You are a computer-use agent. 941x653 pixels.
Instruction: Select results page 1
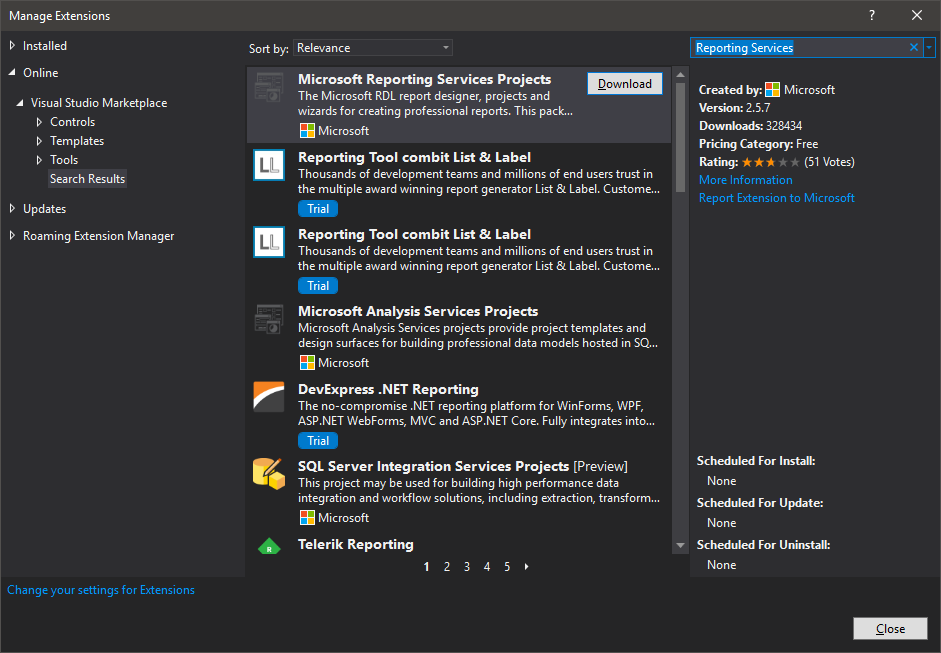point(426,567)
